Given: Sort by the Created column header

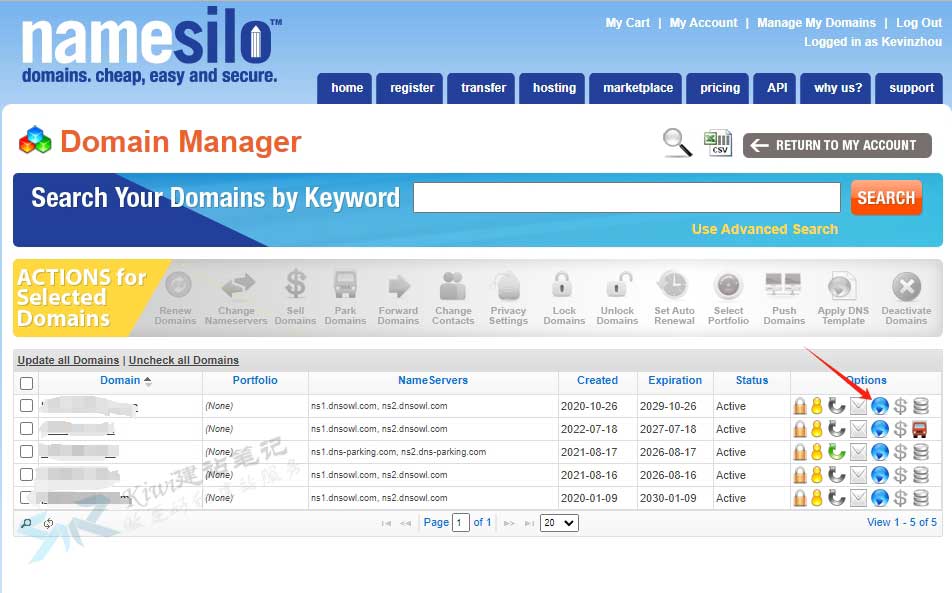Looking at the screenshot, I should 597,380.
